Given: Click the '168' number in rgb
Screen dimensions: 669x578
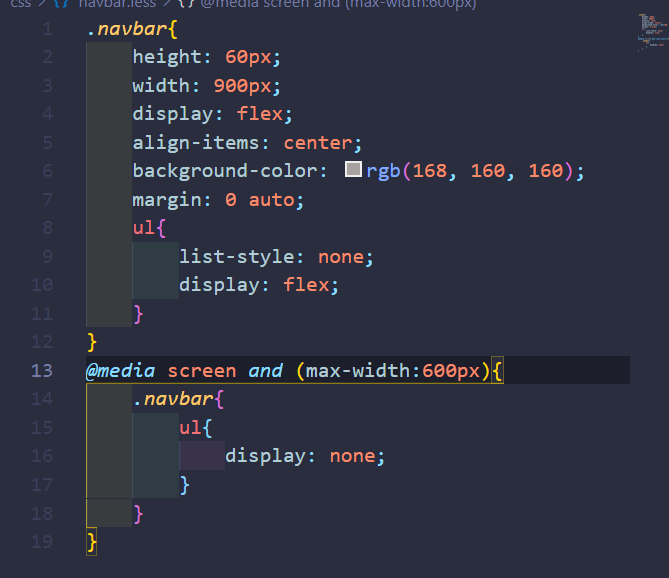Looking at the screenshot, I should click(430, 171).
